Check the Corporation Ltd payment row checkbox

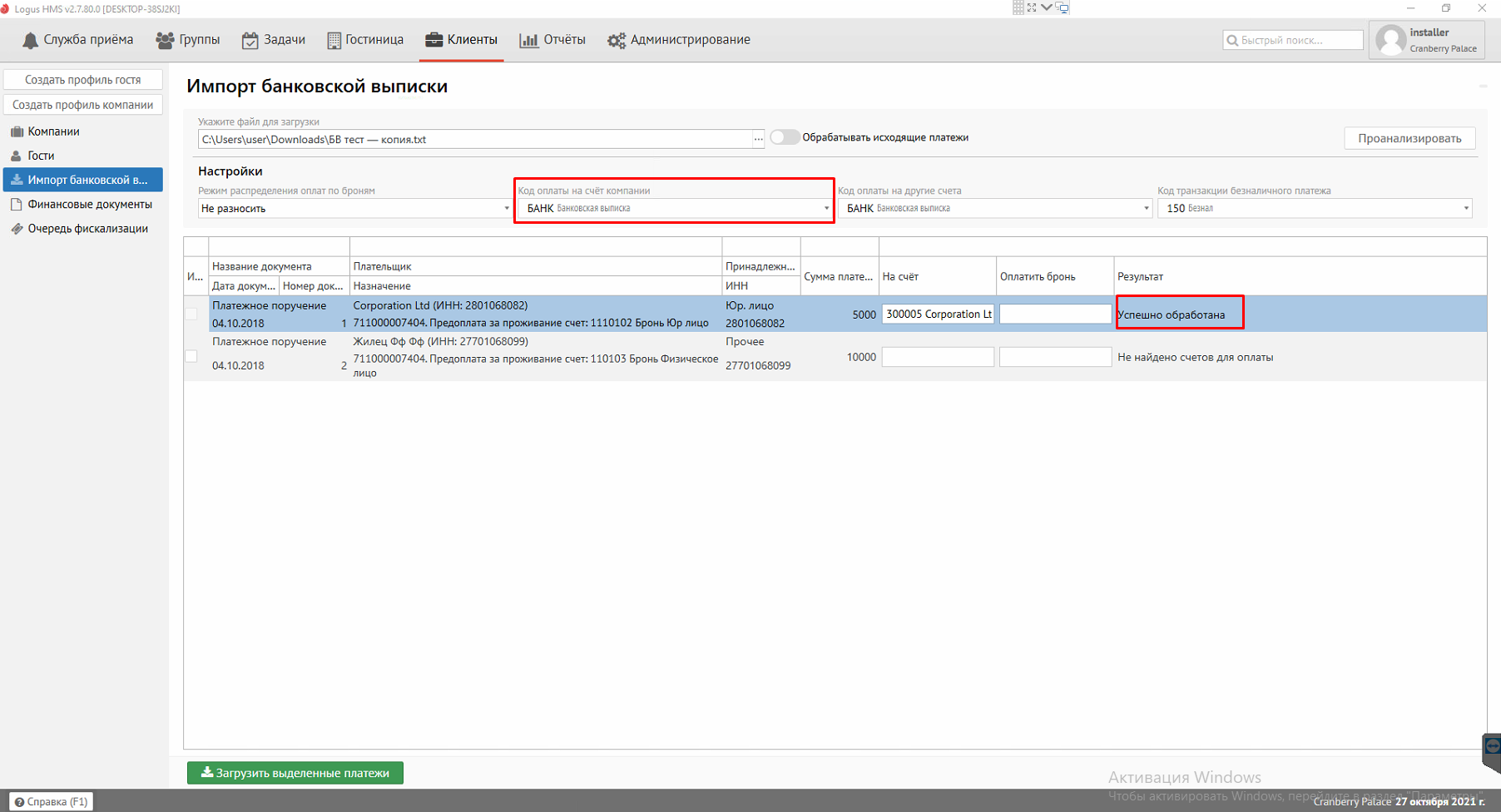click(191, 314)
